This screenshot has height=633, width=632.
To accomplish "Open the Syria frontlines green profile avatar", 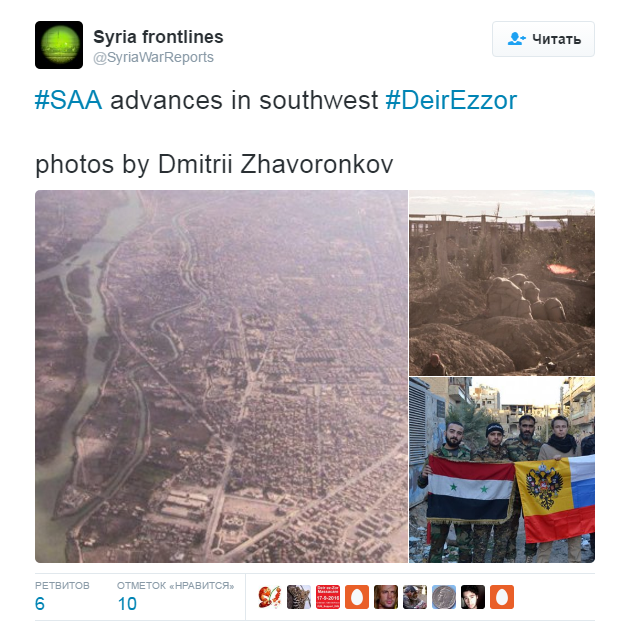I will click(x=59, y=45).
